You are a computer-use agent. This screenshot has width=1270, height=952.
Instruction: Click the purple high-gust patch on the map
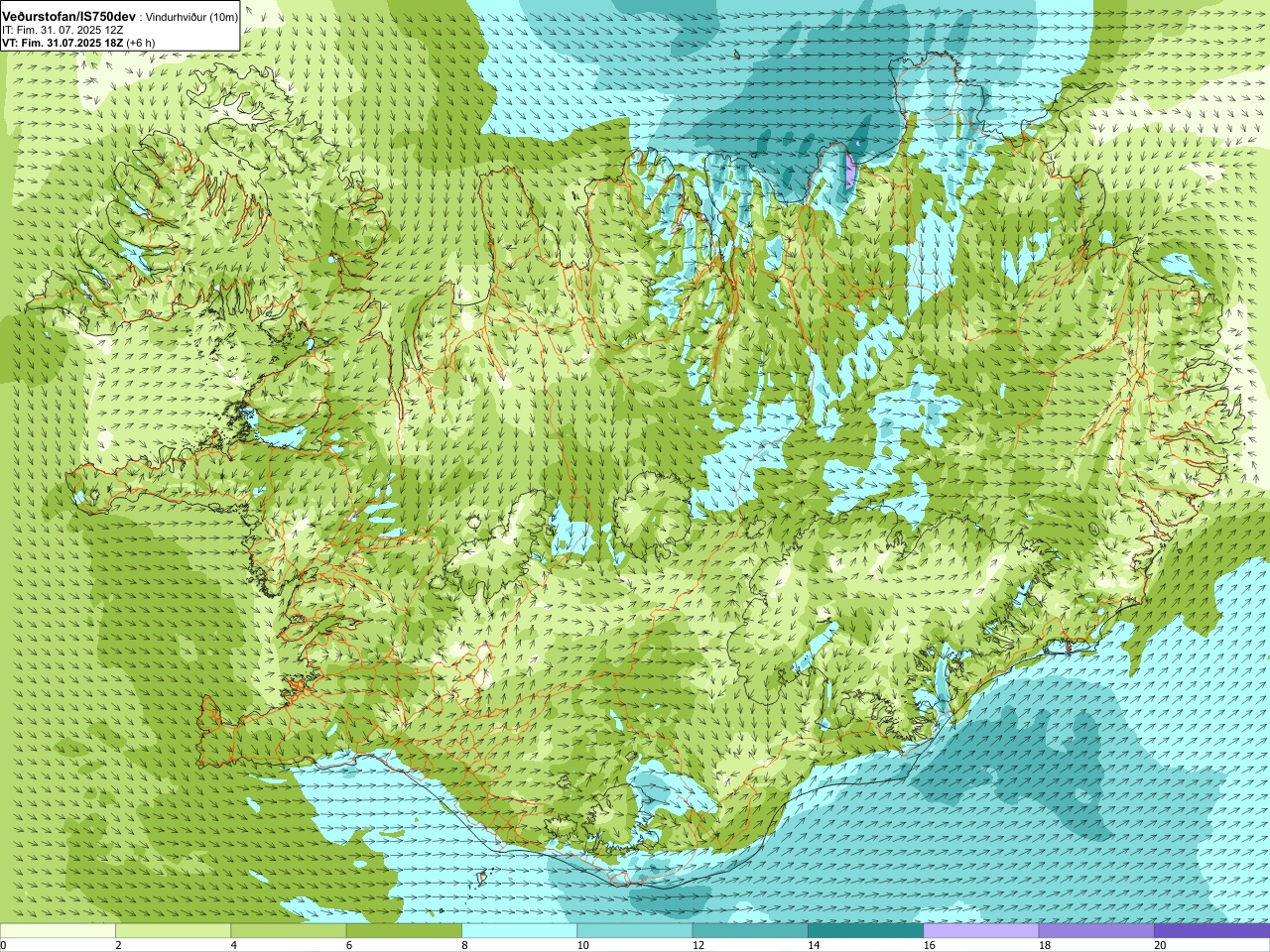pyautogui.click(x=849, y=171)
